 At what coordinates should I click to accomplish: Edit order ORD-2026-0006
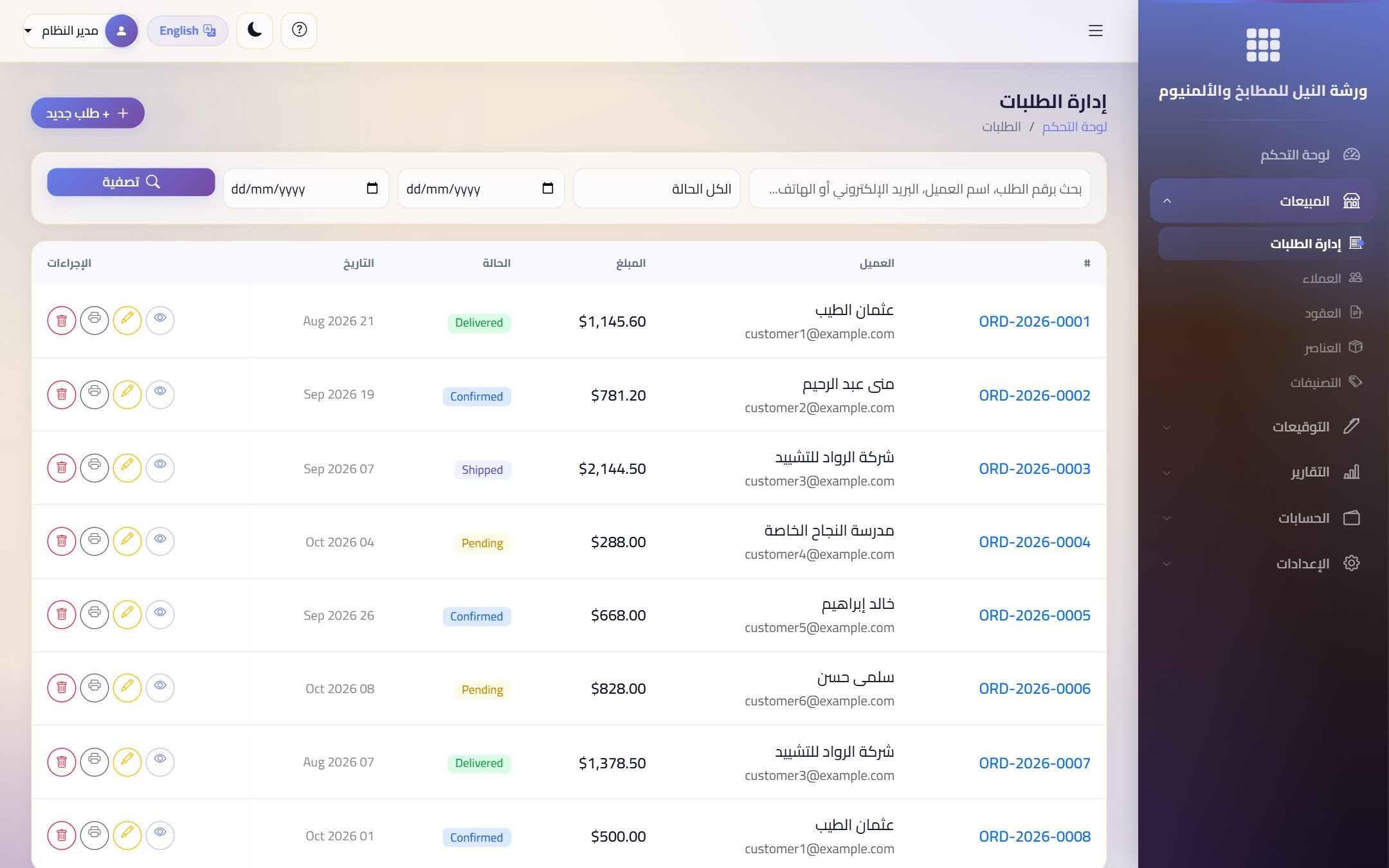coord(127,687)
